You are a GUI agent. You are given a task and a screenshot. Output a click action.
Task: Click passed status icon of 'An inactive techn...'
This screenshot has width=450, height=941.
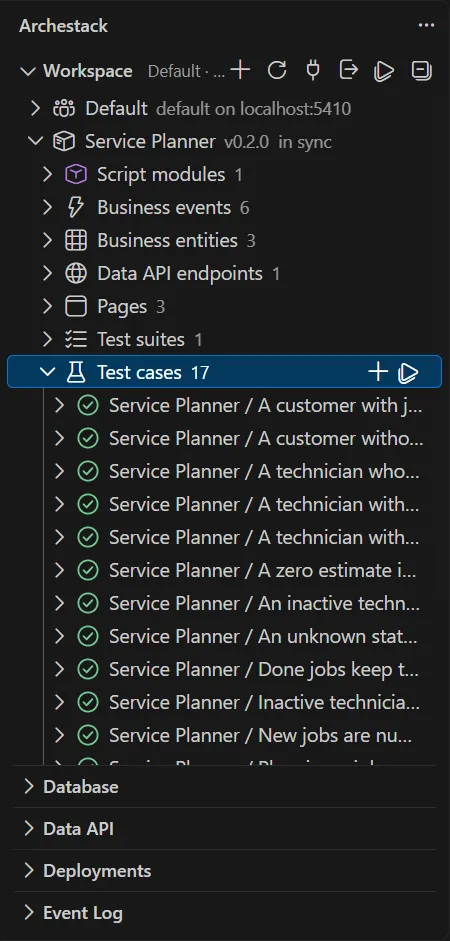click(x=88, y=603)
